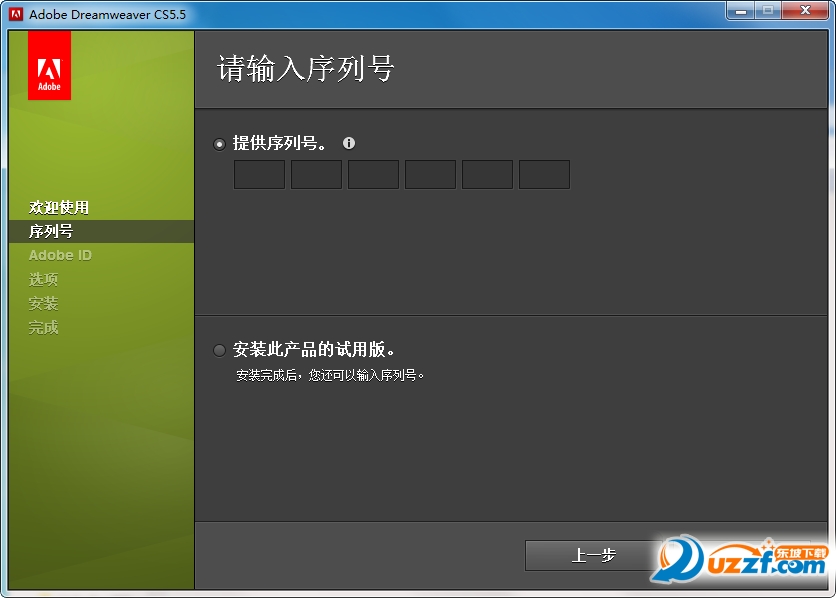Click the Dreamweaver title bar app icon

pos(16,14)
